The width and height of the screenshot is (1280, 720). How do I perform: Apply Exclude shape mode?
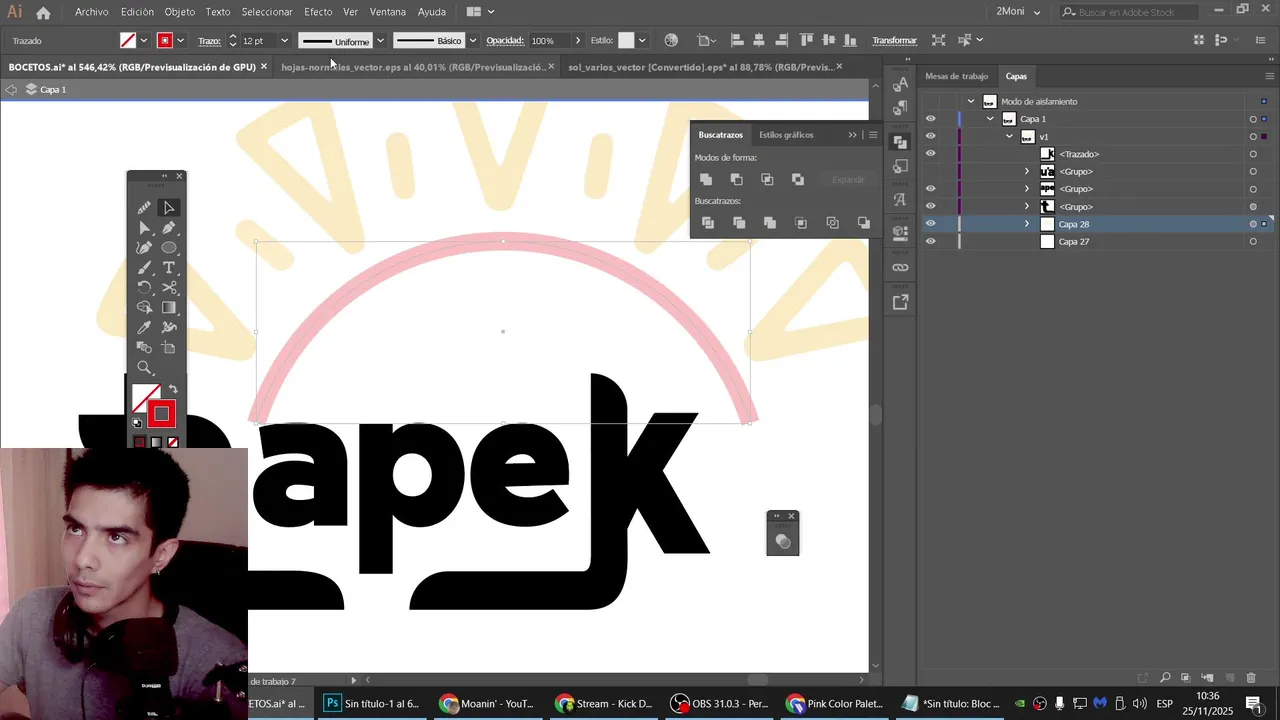coord(798,179)
